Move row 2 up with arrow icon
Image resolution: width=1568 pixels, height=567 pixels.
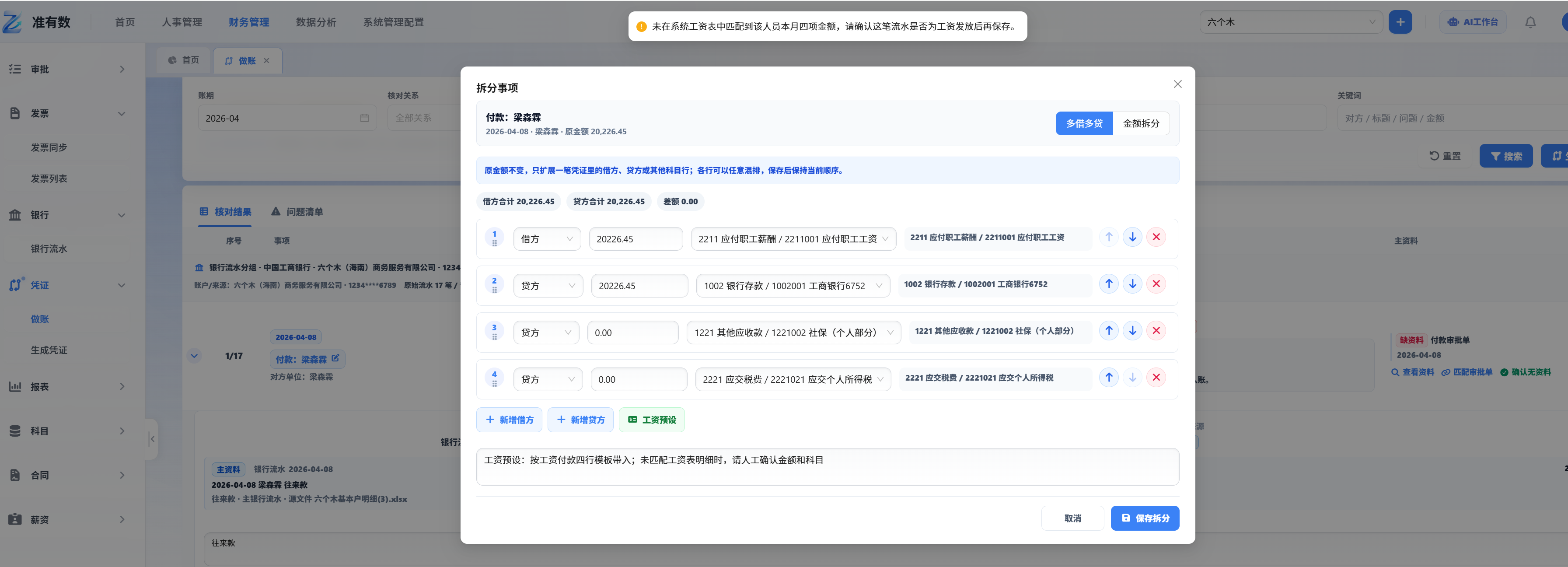click(x=1108, y=284)
